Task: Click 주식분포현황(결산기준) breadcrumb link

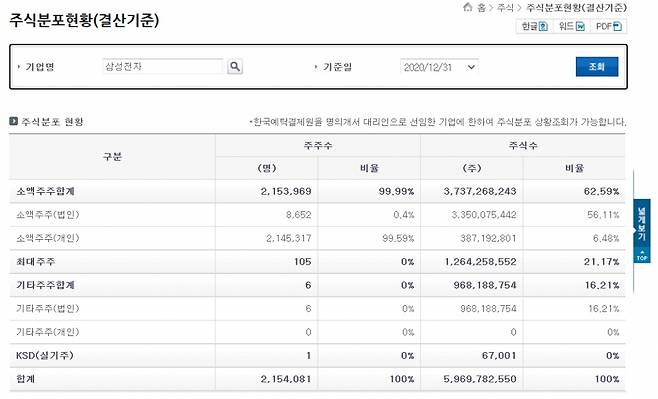Action: coord(577,8)
